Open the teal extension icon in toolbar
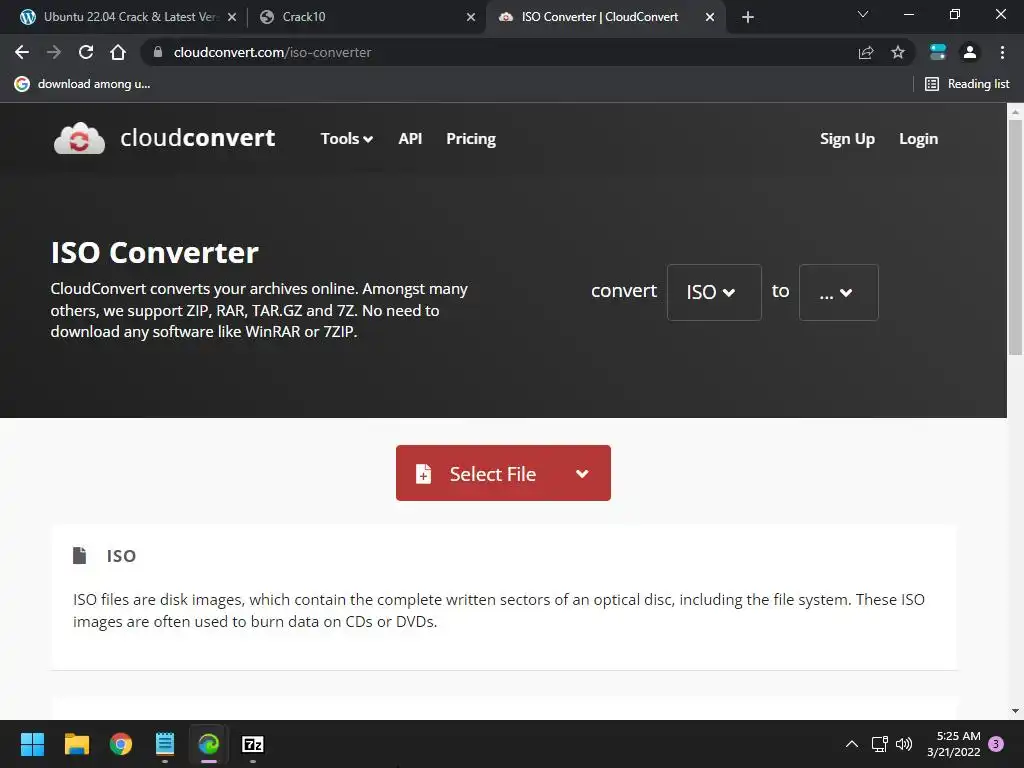This screenshot has height=768, width=1024. click(938, 52)
